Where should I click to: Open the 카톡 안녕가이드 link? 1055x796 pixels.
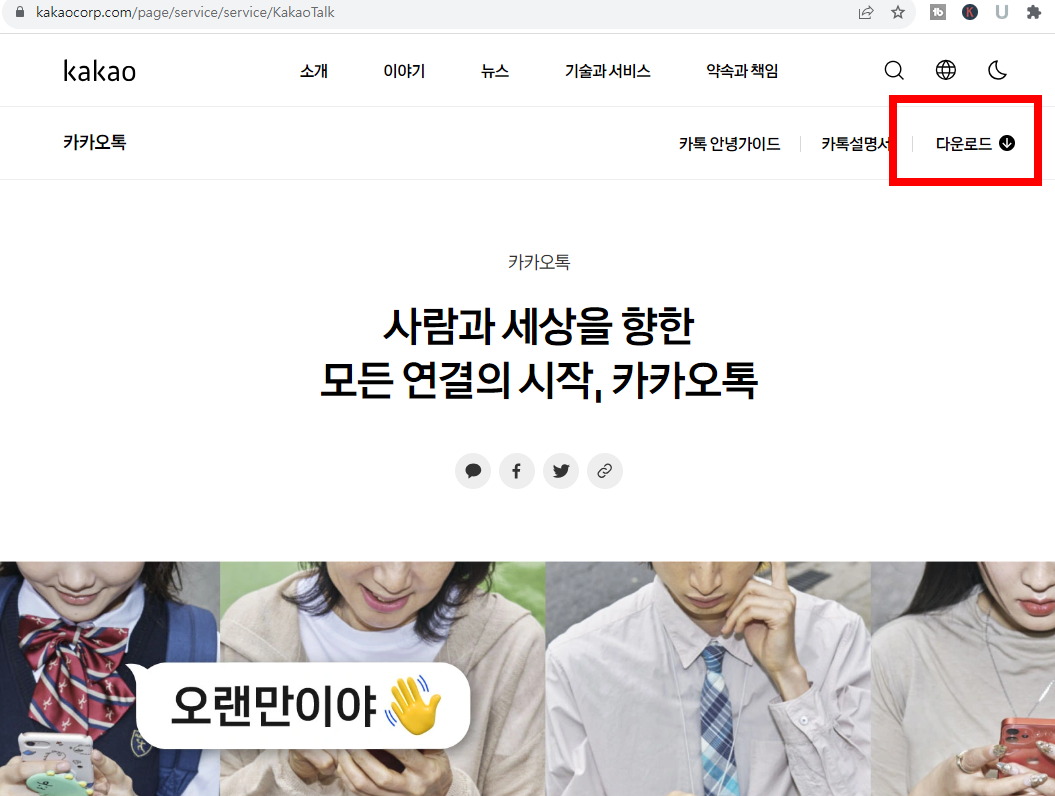731,143
